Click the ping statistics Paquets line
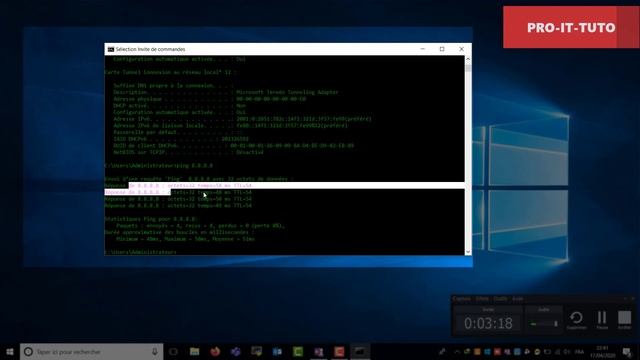Screen dimensions: 640x360 [x=200, y=225]
